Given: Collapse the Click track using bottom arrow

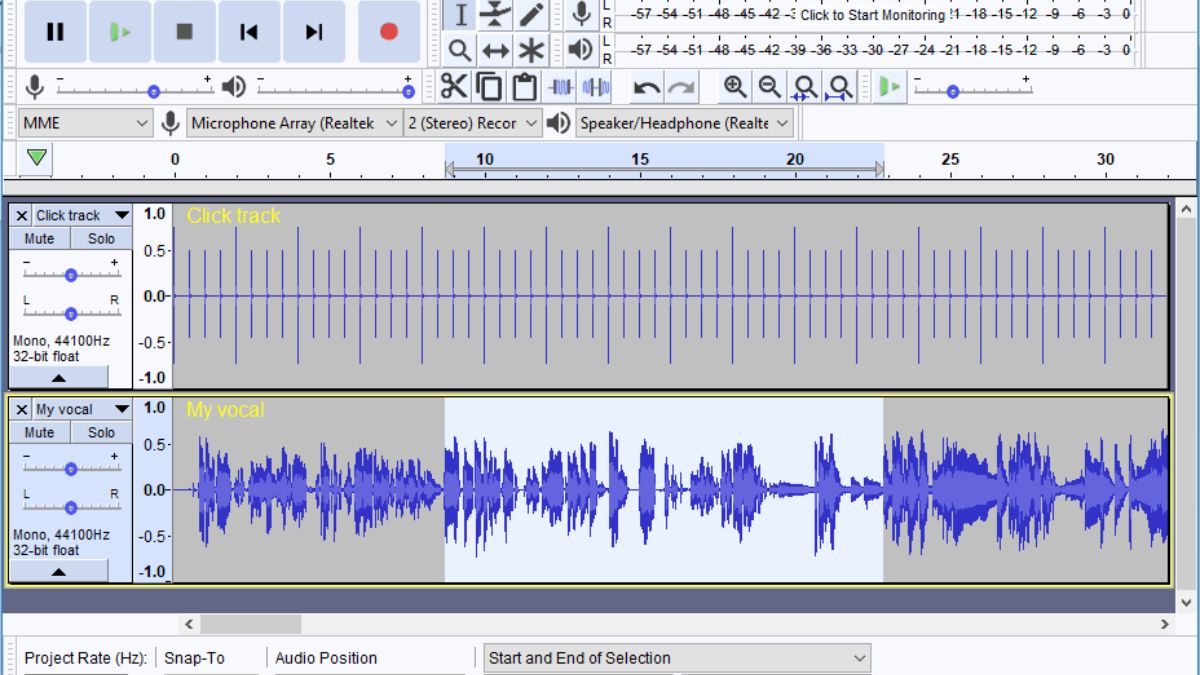Looking at the screenshot, I should click(x=58, y=378).
